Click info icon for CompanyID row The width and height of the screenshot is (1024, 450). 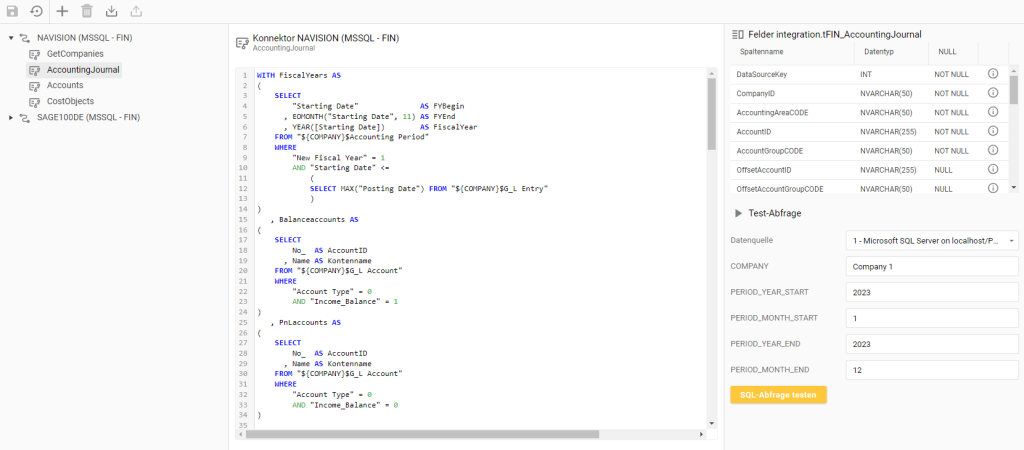pos(993,93)
